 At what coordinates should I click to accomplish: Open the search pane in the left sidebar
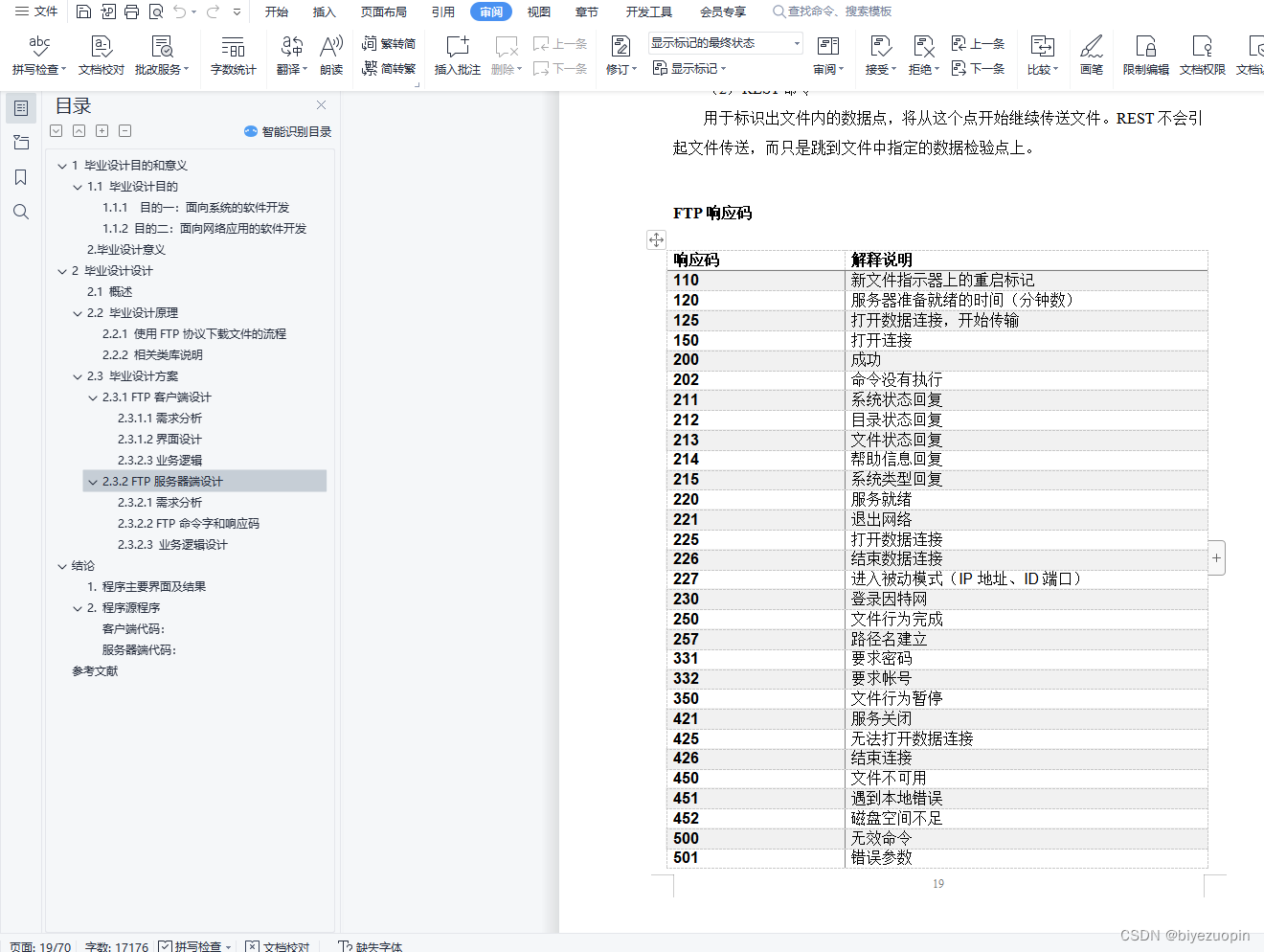(x=21, y=212)
